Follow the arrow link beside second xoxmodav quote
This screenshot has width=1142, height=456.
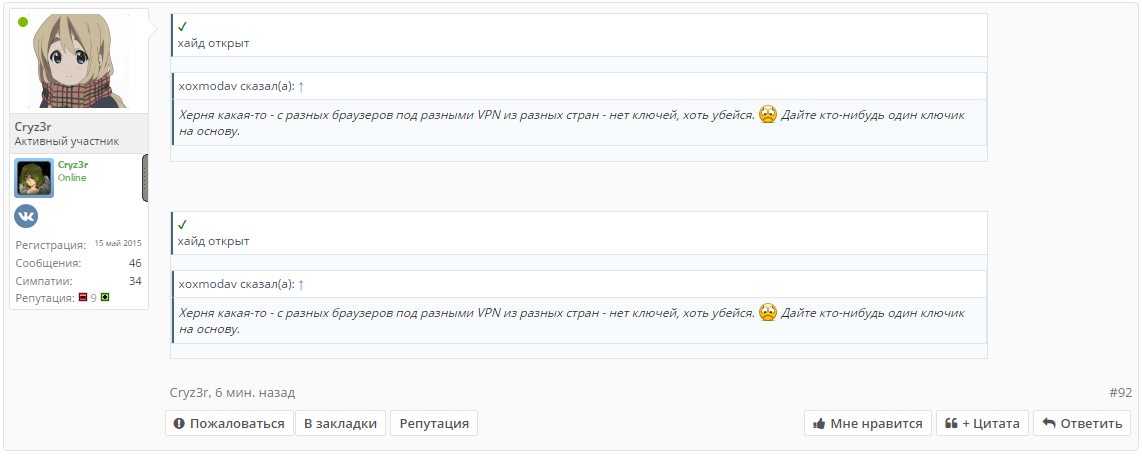[x=302, y=285]
